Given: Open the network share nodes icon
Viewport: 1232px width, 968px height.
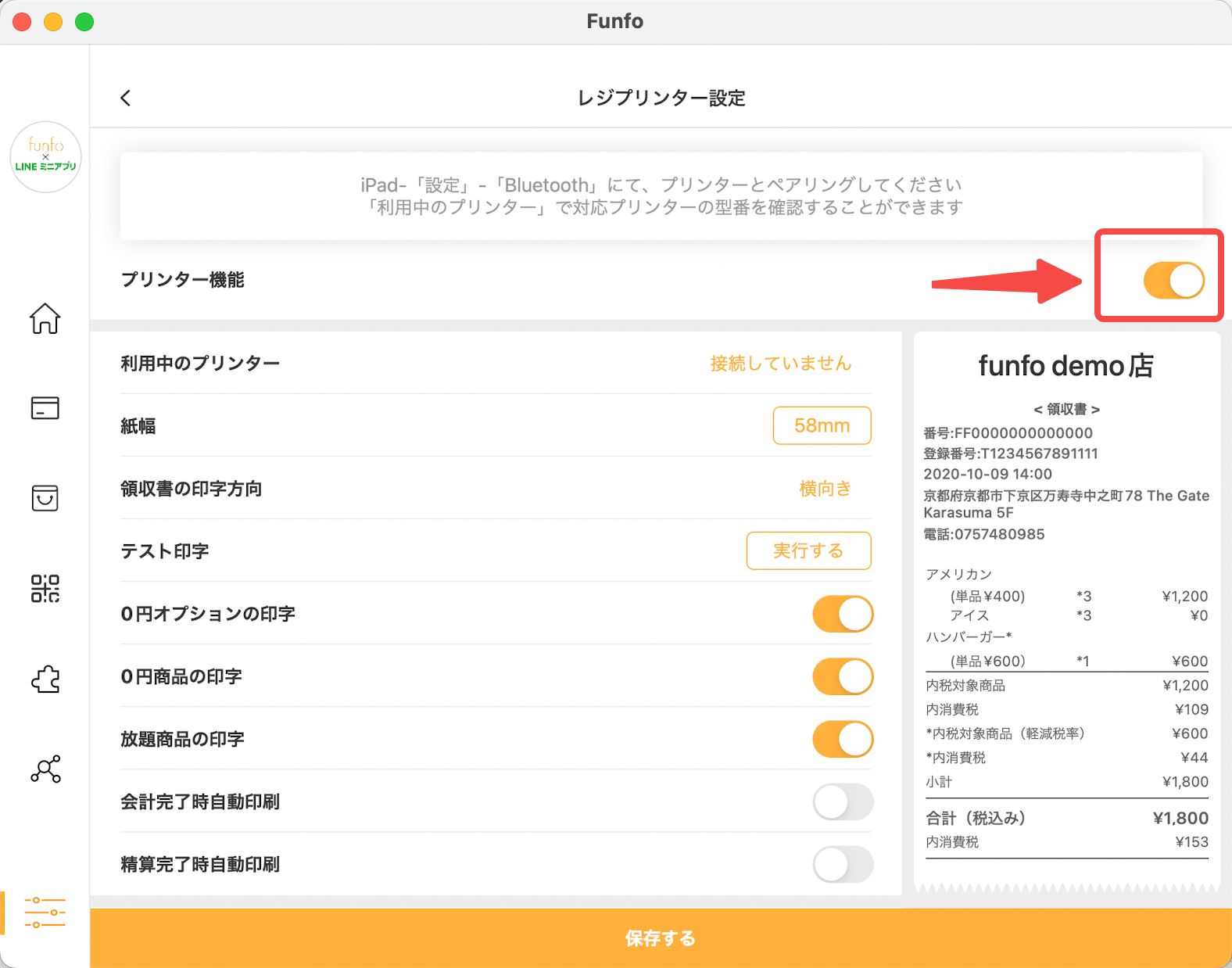Looking at the screenshot, I should pos(45,769).
